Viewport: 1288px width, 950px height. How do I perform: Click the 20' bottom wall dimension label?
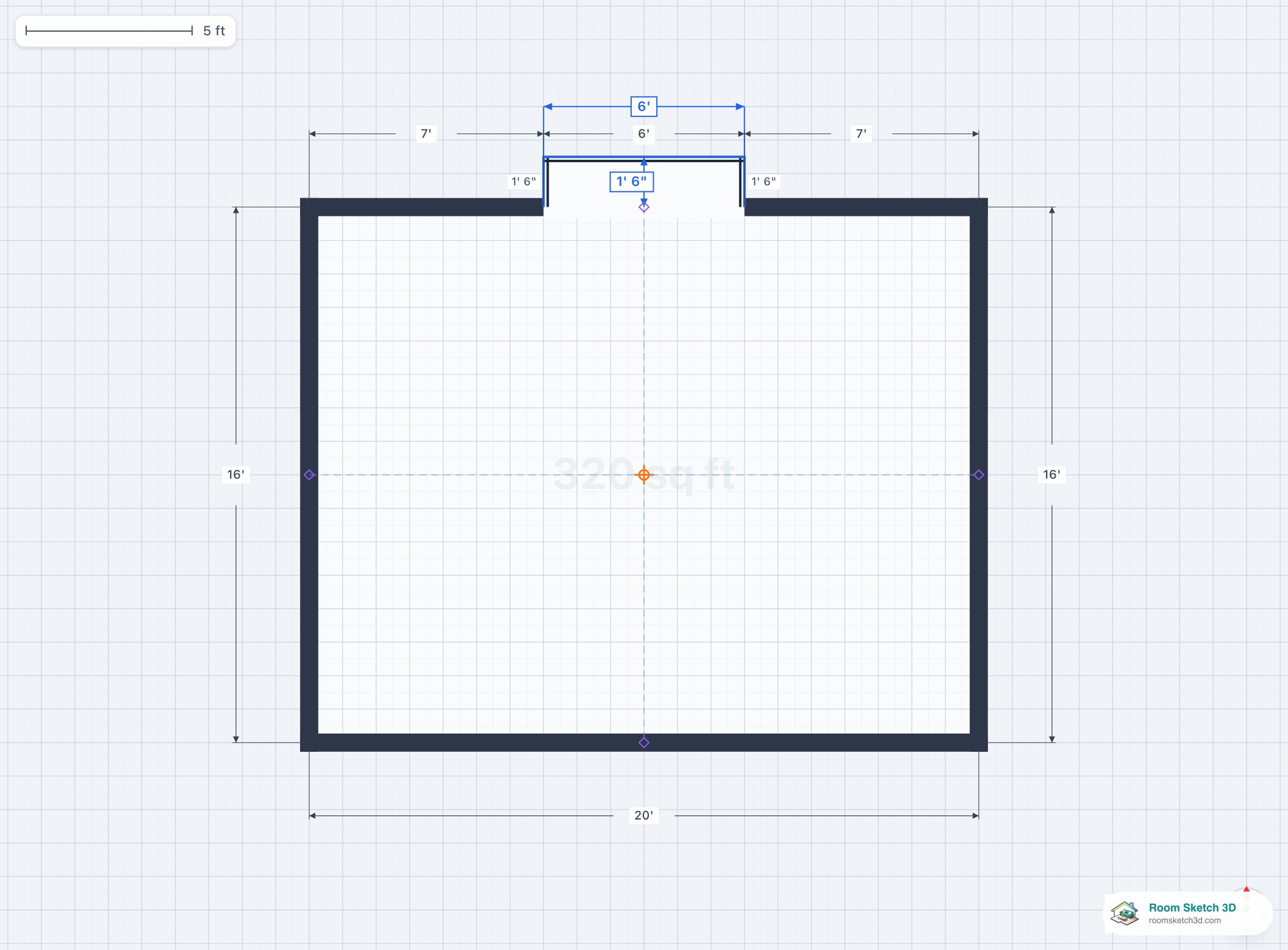(x=643, y=815)
